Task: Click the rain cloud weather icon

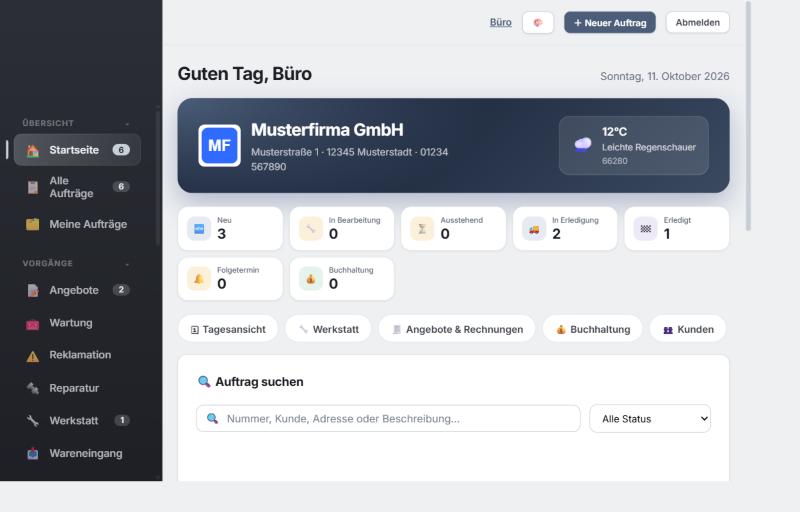Action: point(583,145)
